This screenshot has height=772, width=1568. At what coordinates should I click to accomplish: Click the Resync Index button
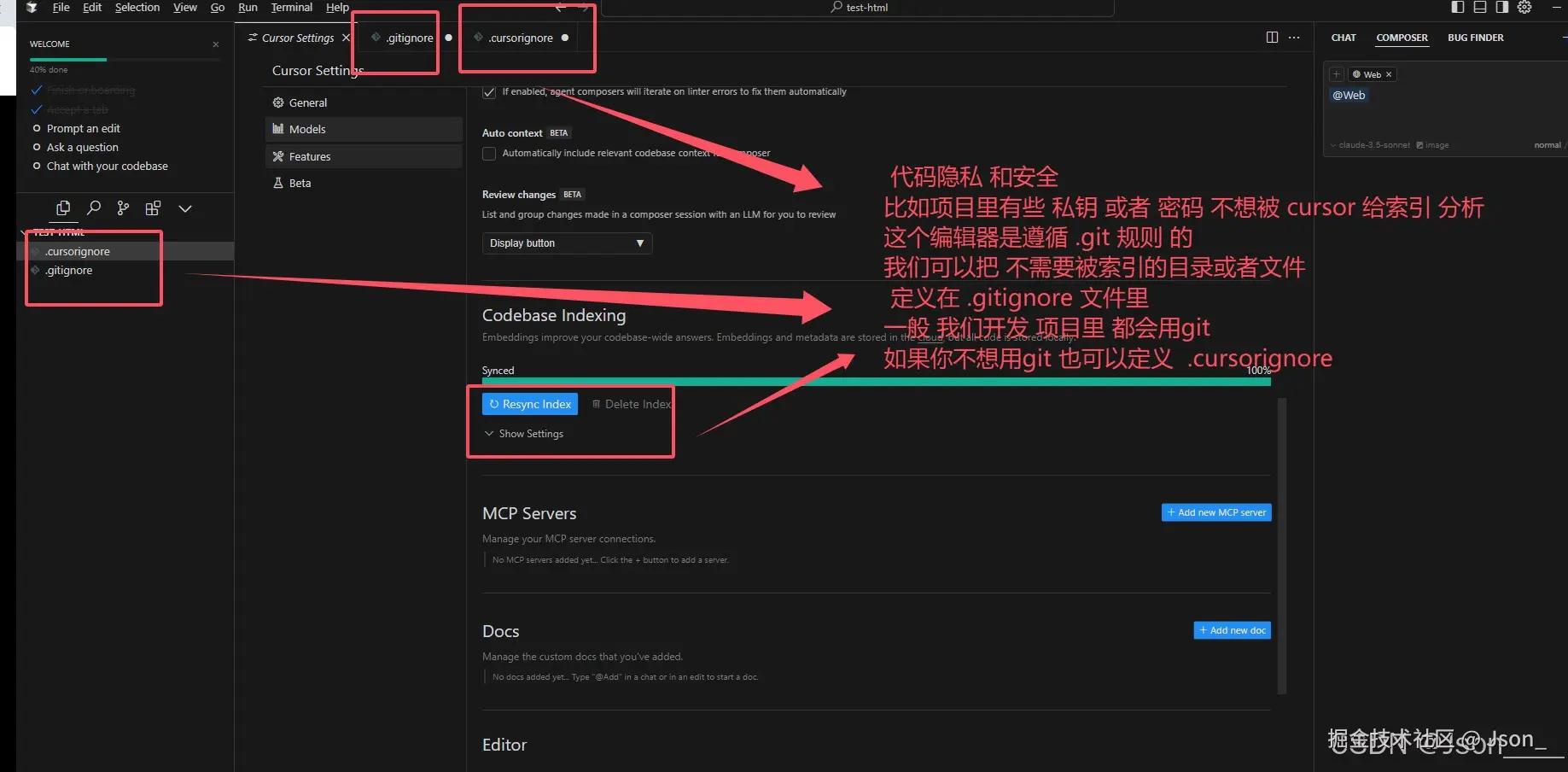click(530, 404)
